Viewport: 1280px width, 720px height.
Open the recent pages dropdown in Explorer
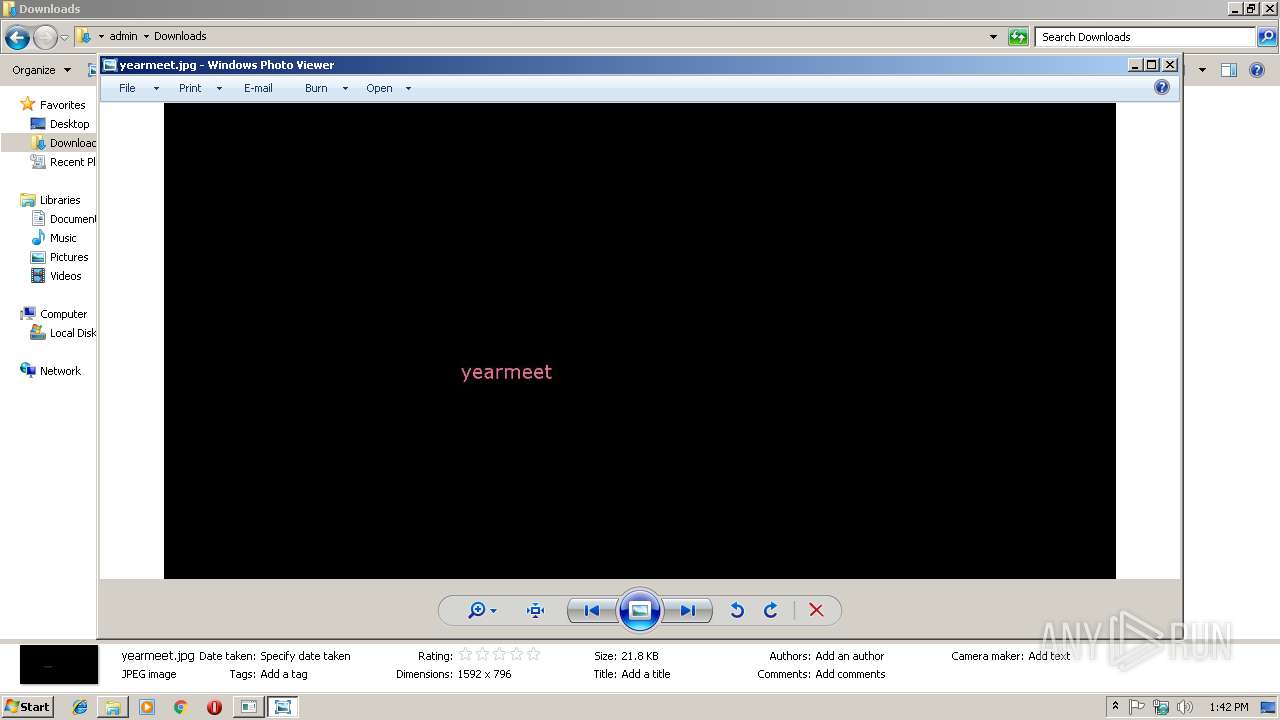click(x=64, y=38)
